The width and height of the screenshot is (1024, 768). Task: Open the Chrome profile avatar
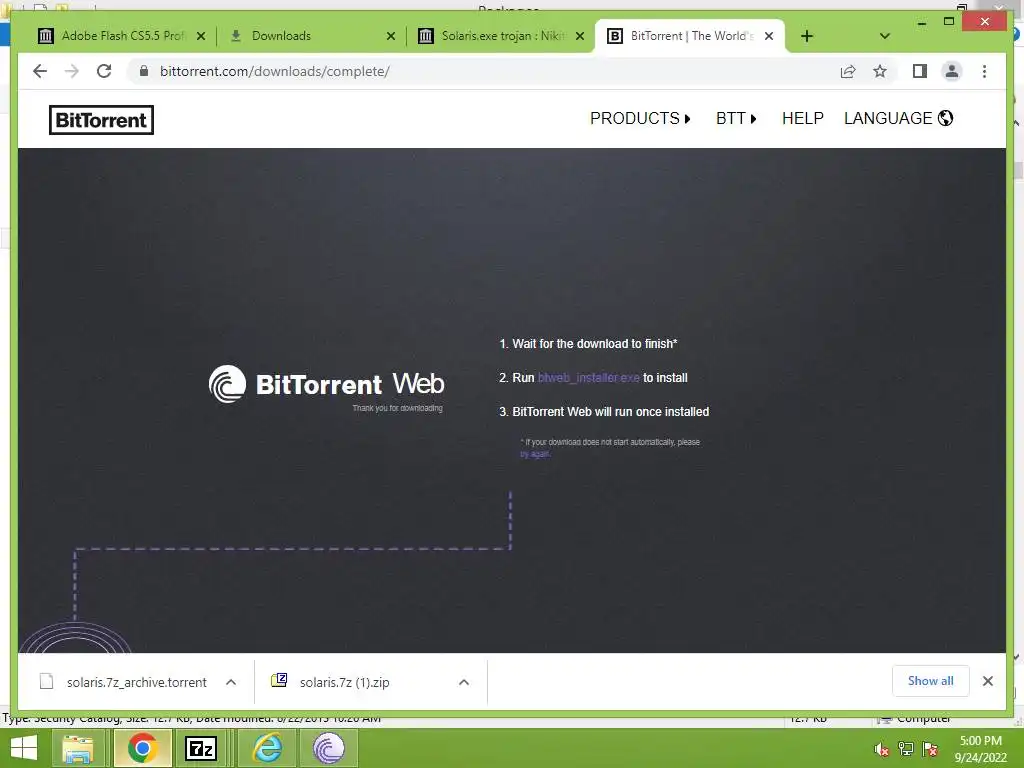952,71
